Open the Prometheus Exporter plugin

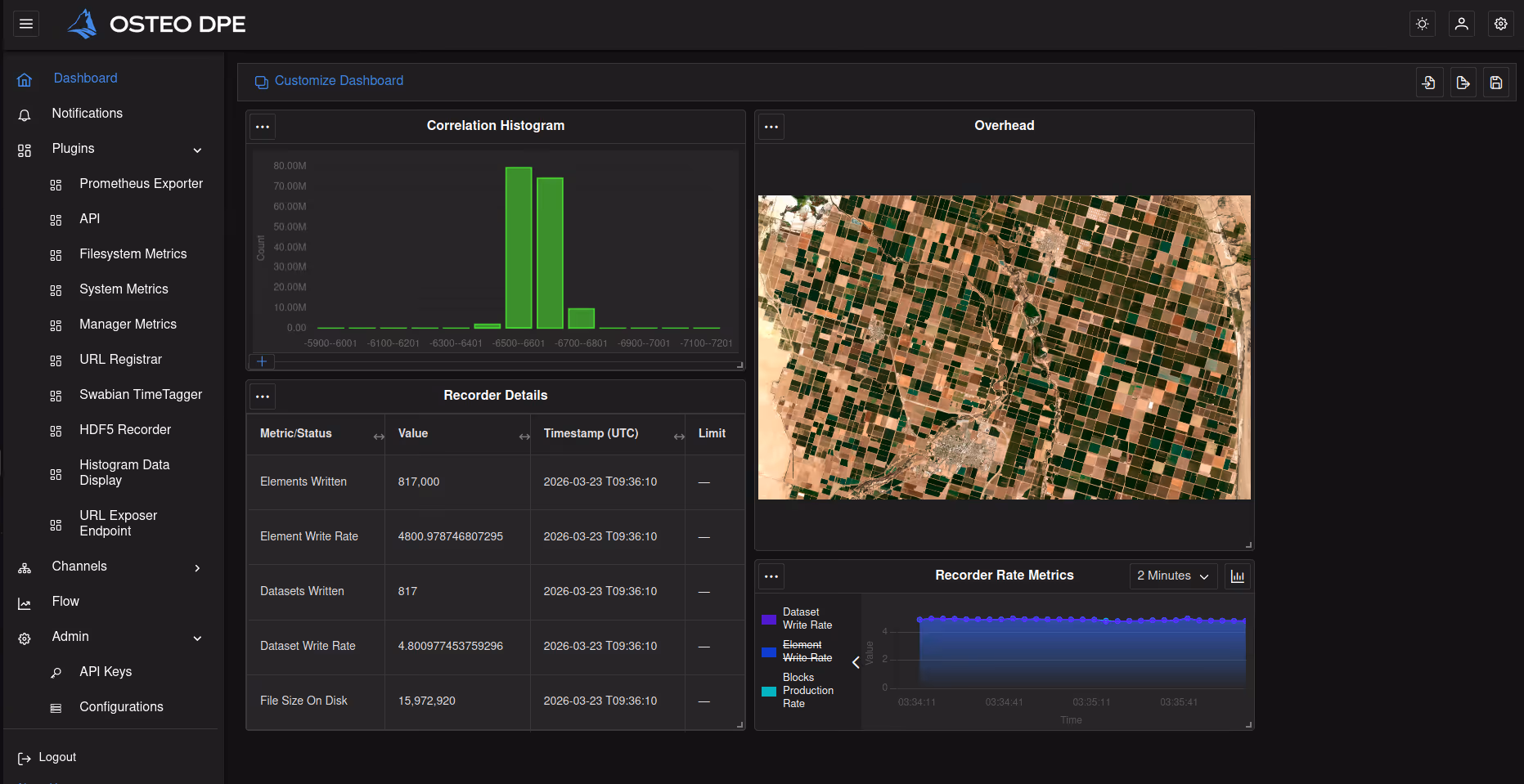pos(141,184)
